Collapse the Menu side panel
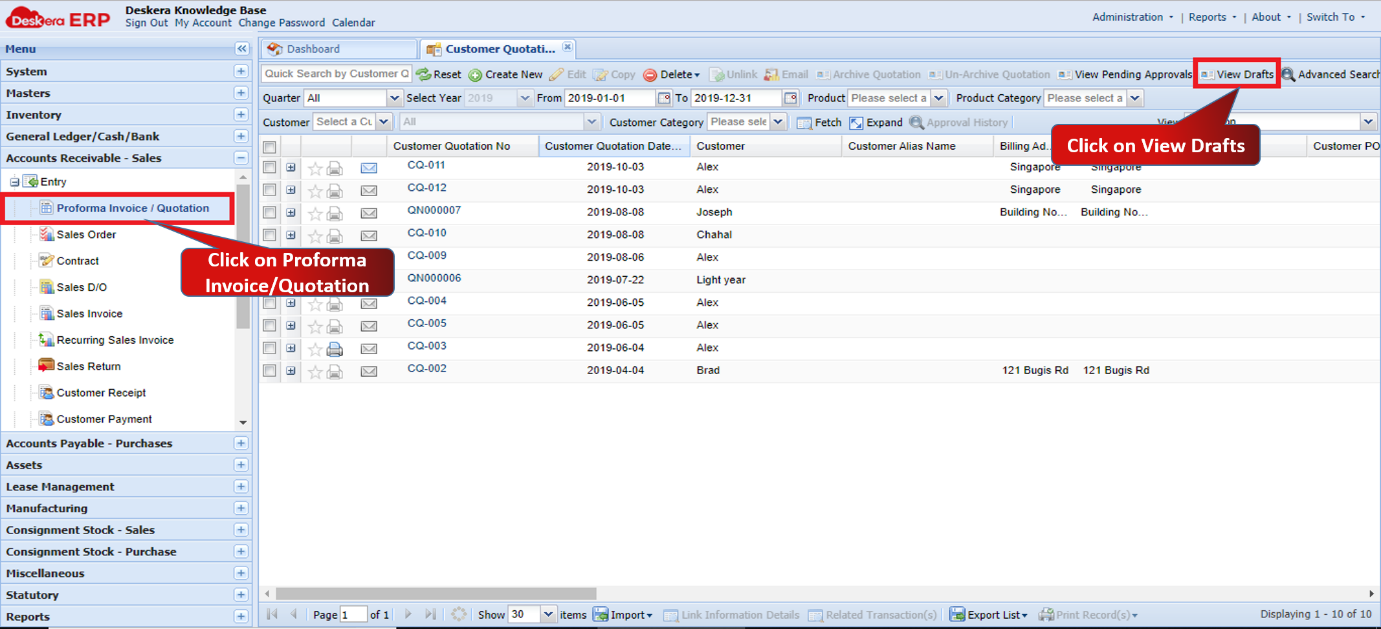 pos(241,49)
